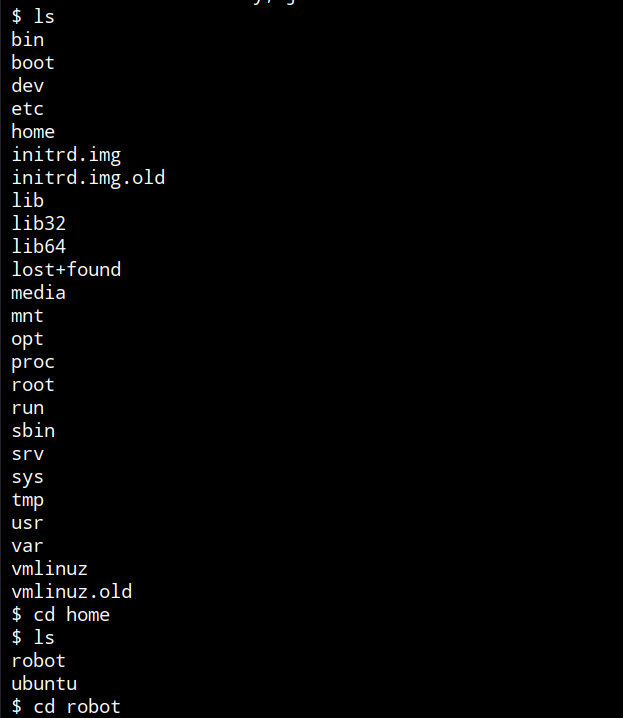Click the 'lib32' line
623x718 pixels.
point(38,223)
